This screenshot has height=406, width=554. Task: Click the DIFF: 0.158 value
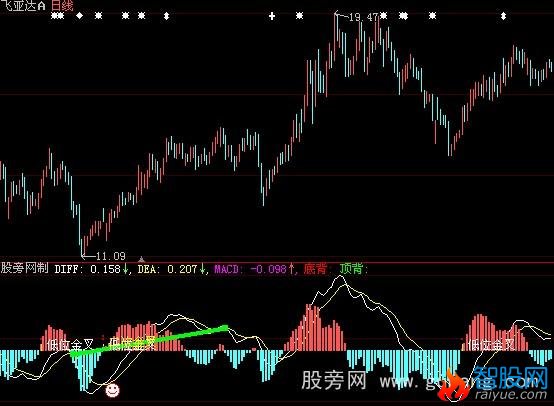pos(88,269)
